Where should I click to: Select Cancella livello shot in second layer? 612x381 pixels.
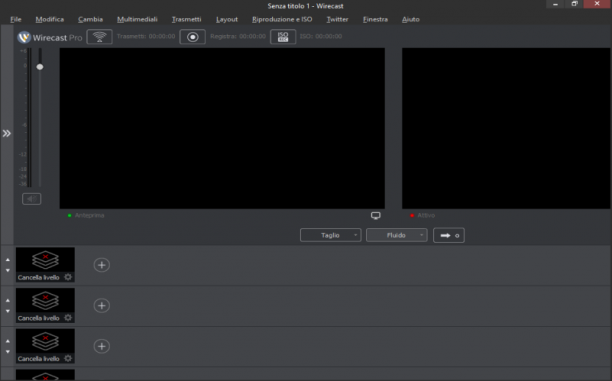tap(45, 305)
